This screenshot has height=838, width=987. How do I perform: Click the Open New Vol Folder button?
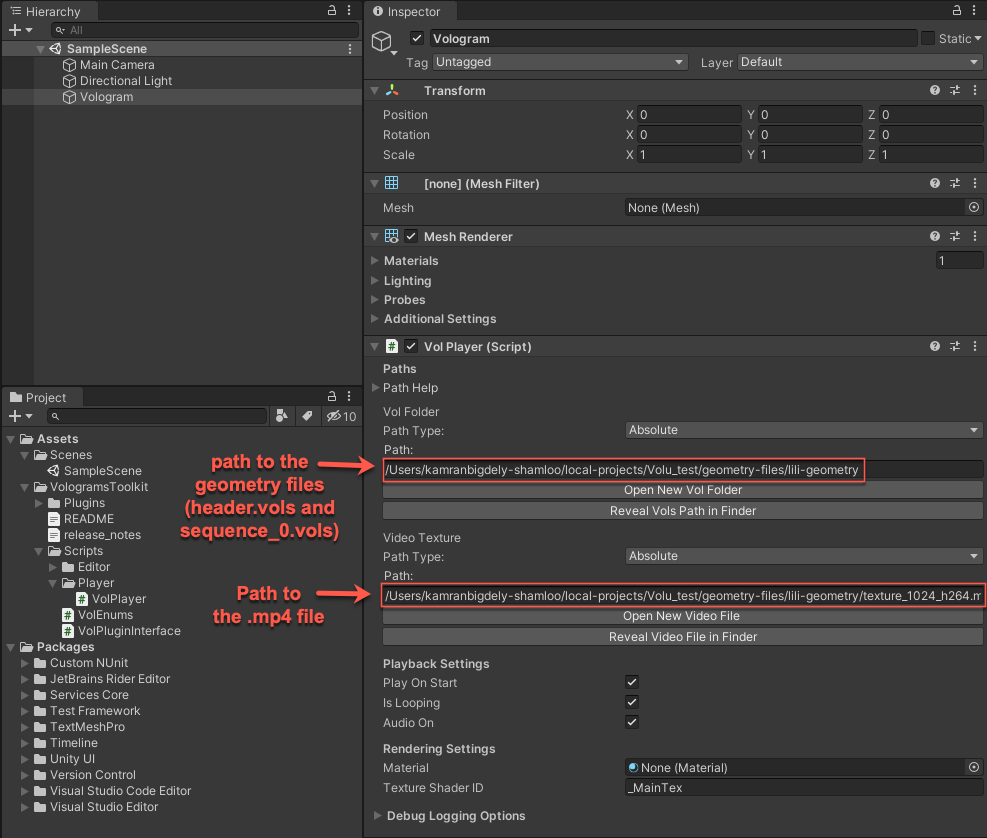682,490
